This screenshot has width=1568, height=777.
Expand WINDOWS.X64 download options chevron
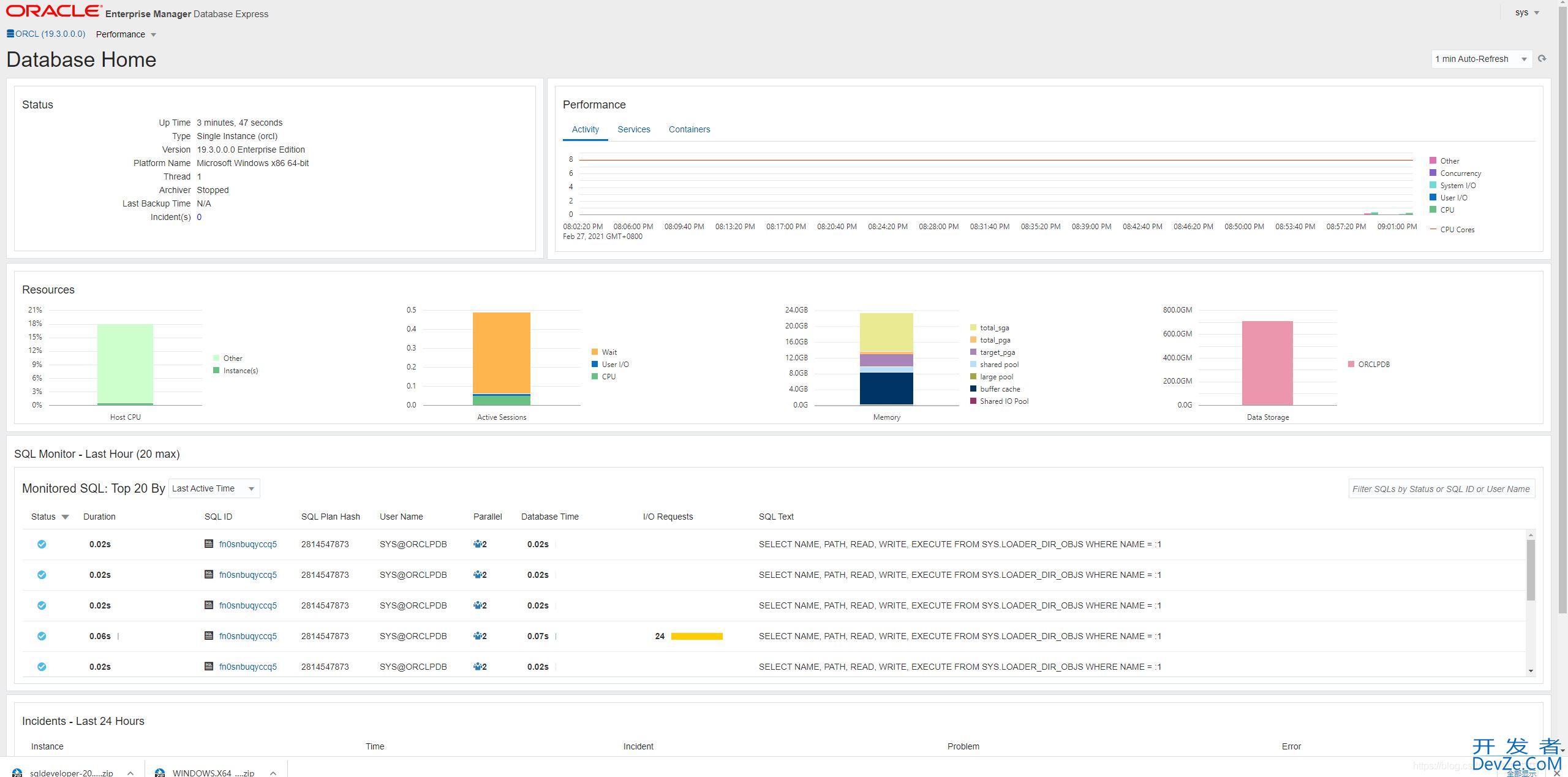(x=273, y=773)
